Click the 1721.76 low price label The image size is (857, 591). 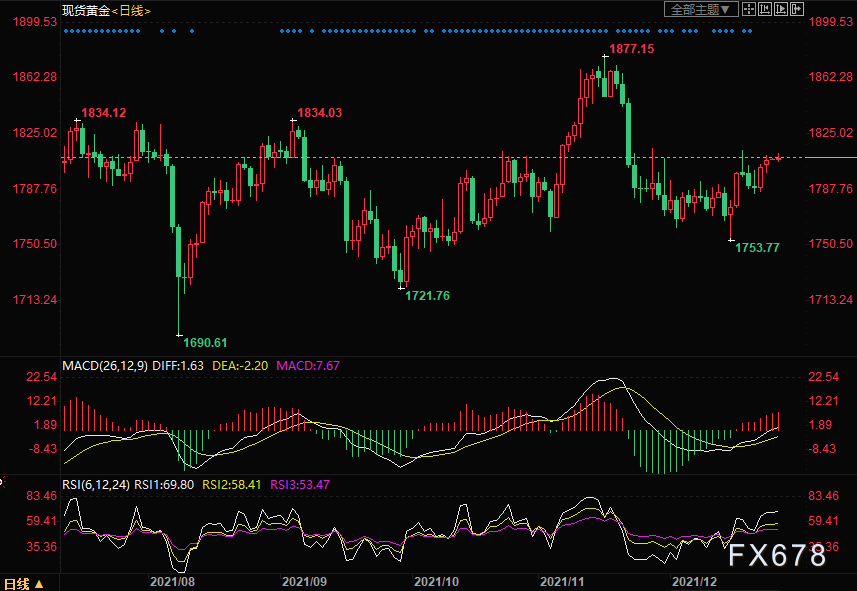(427, 296)
